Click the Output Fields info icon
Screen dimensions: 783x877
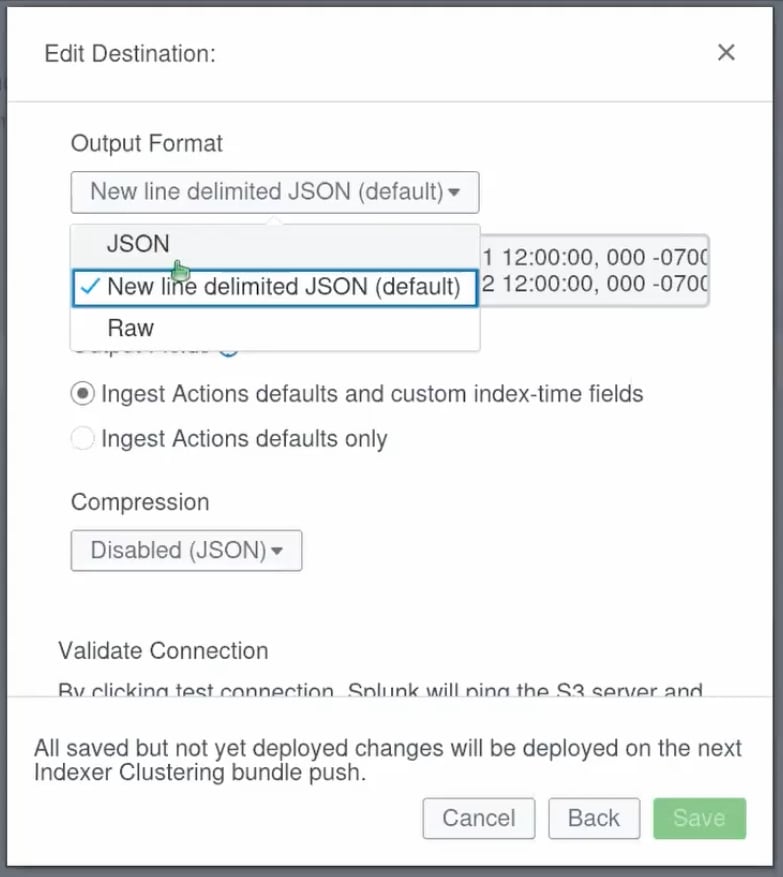[228, 348]
